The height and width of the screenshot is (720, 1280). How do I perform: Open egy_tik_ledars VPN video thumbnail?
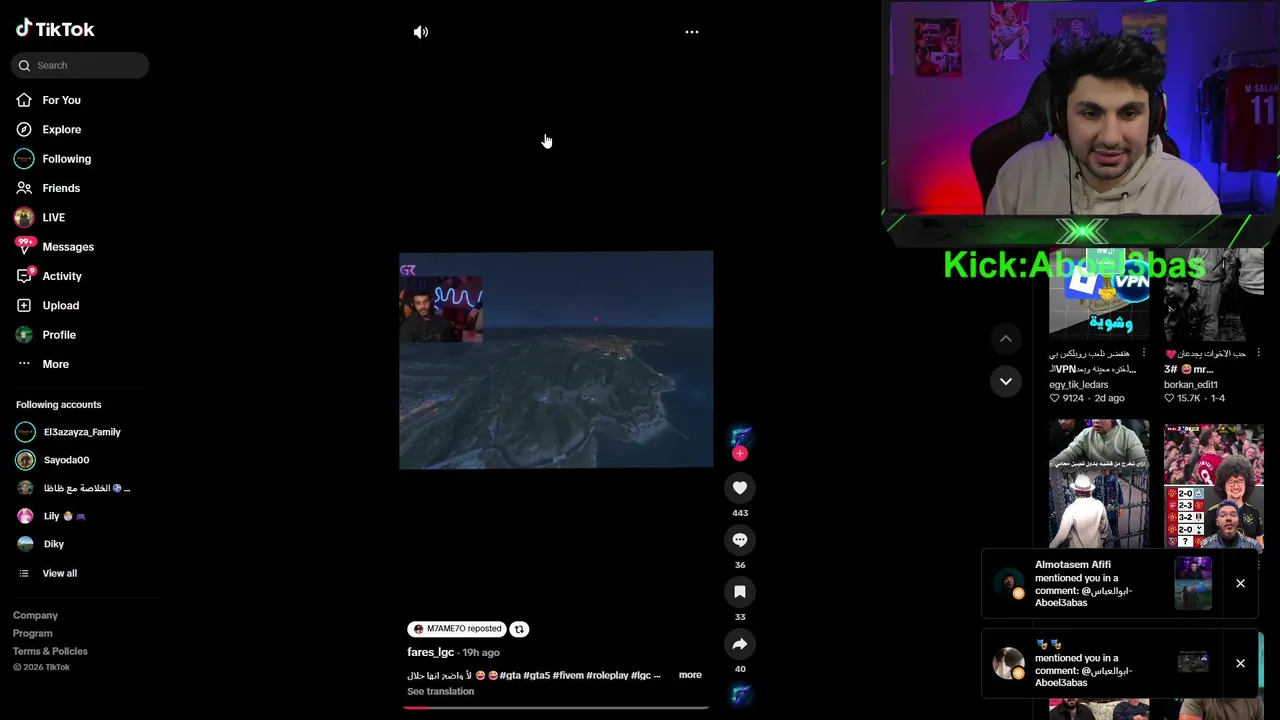[1099, 295]
